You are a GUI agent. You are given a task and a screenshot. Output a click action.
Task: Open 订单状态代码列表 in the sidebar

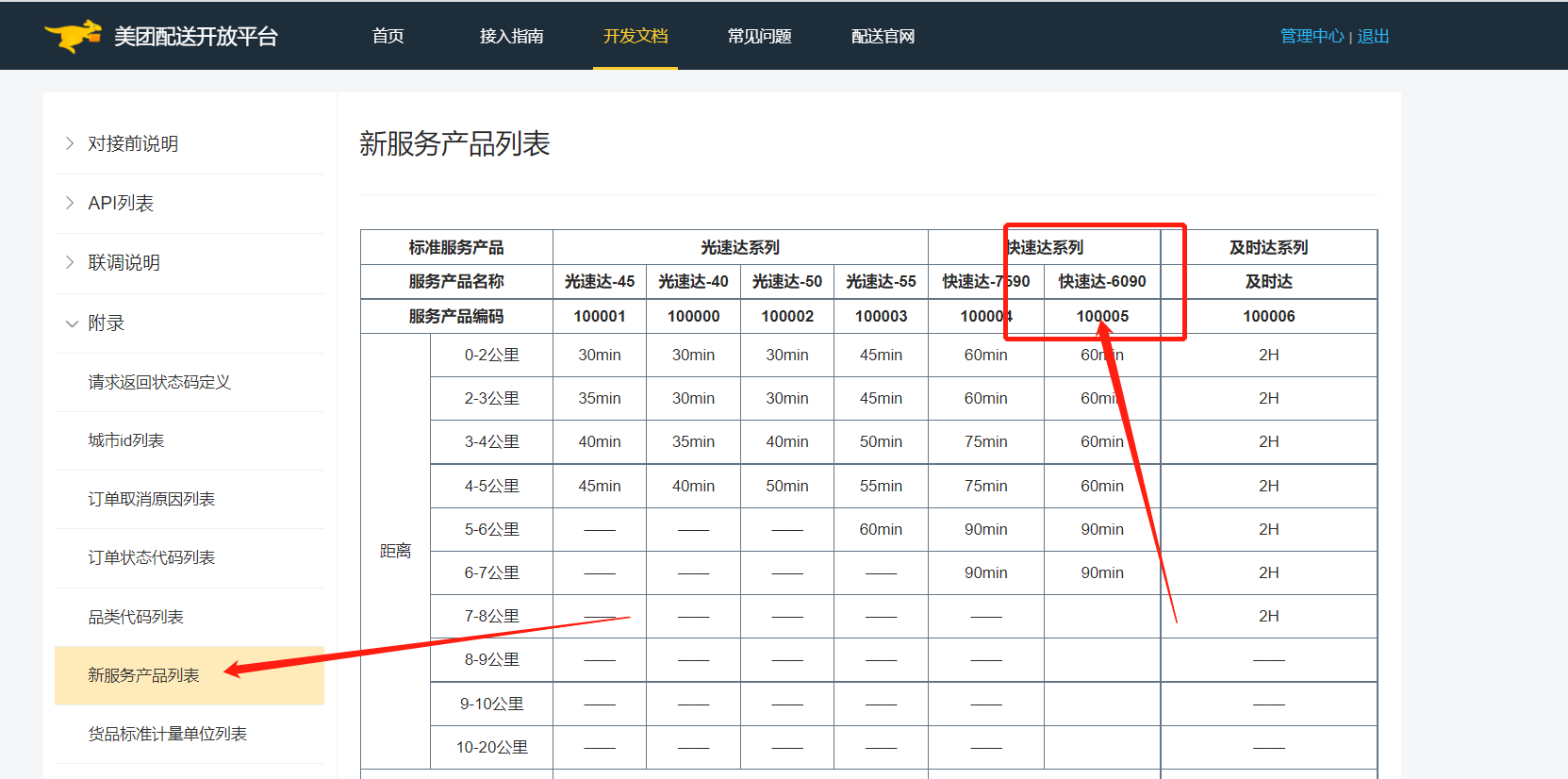point(152,557)
